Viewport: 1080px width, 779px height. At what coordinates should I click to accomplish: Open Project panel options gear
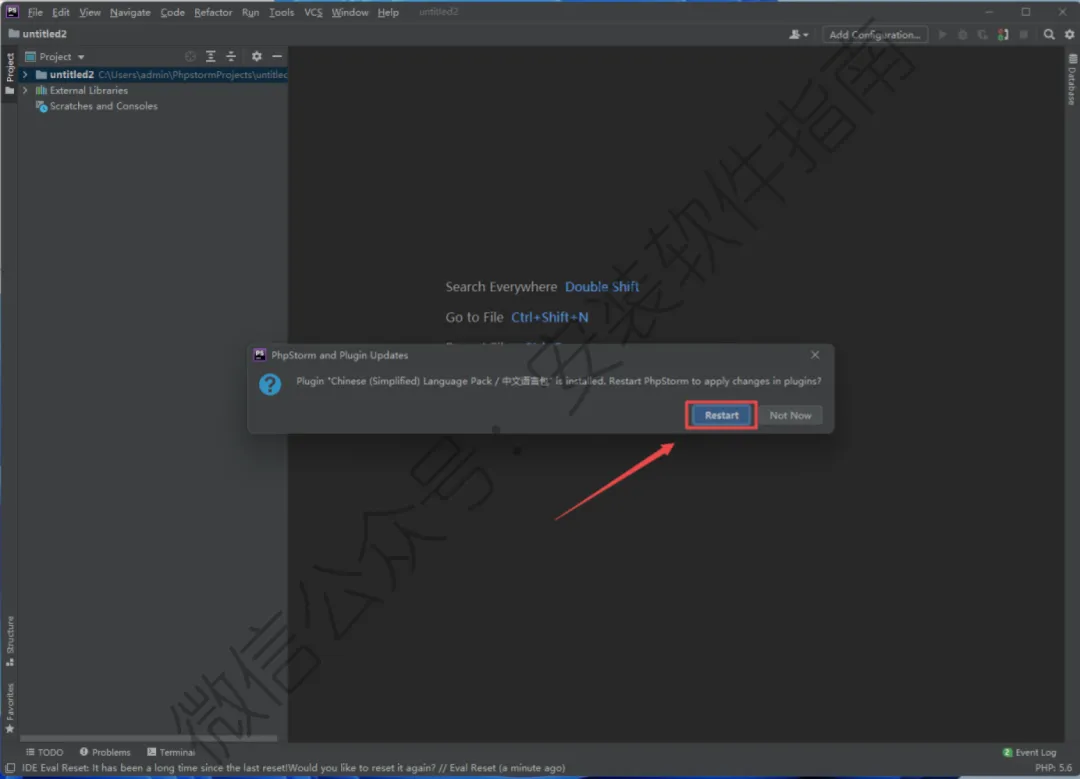256,56
